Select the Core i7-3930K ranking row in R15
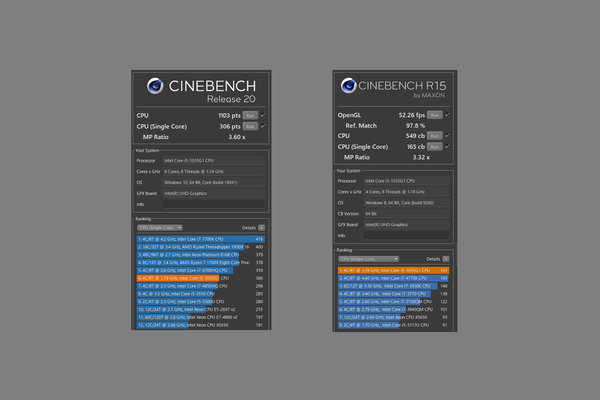The image size is (600, 400). 393,286
